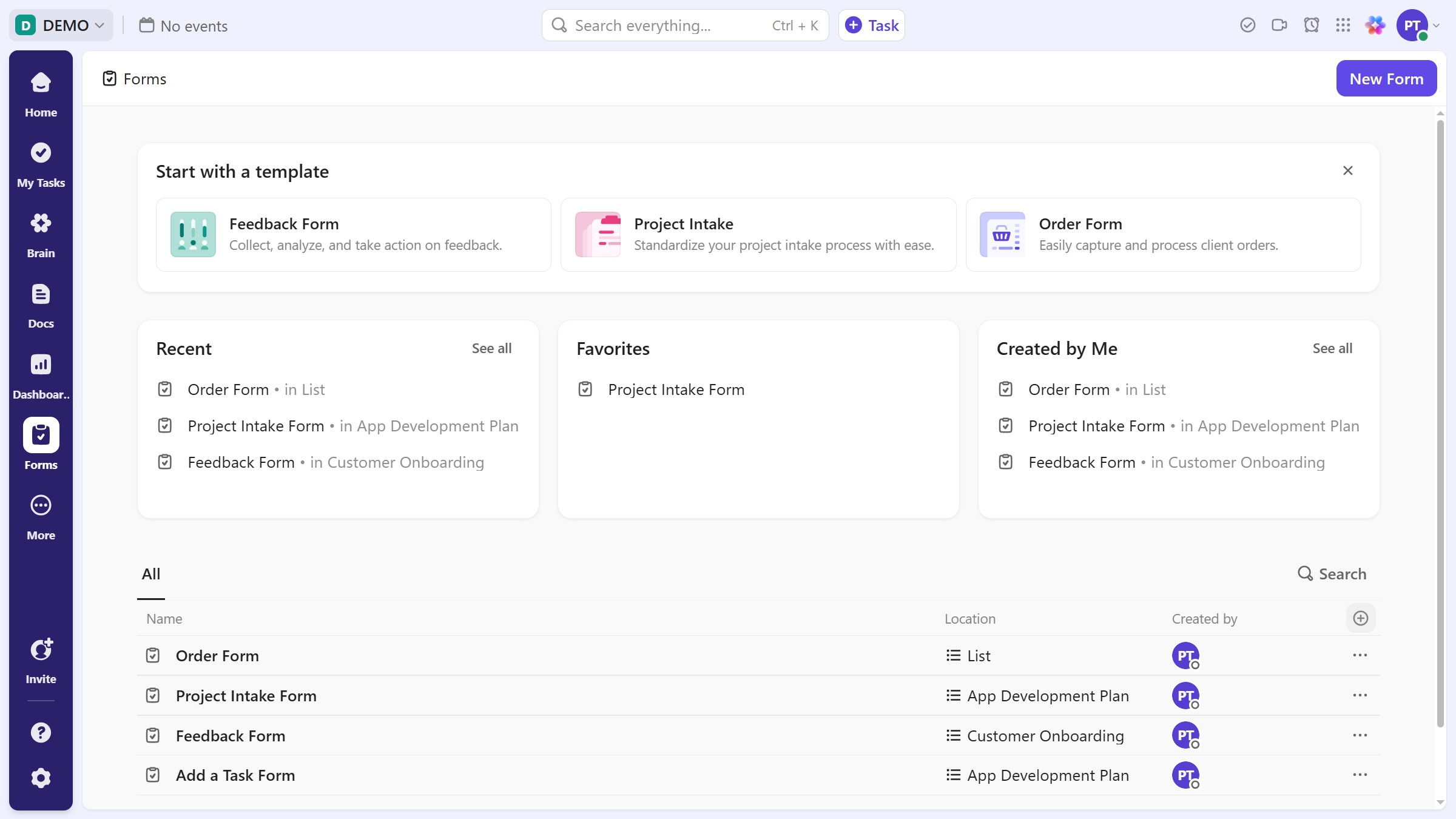This screenshot has width=1456, height=819.
Task: Launch ClickUp AI with the colorful icon
Action: pos(1375,25)
